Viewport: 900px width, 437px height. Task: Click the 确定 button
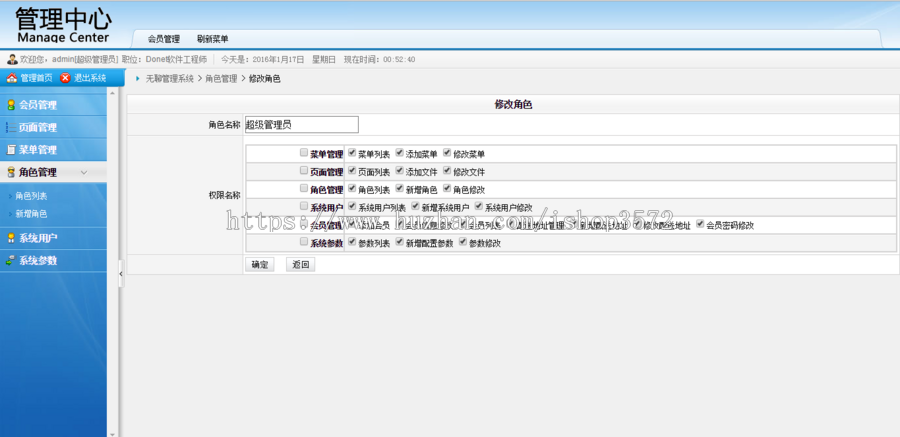[x=259, y=265]
